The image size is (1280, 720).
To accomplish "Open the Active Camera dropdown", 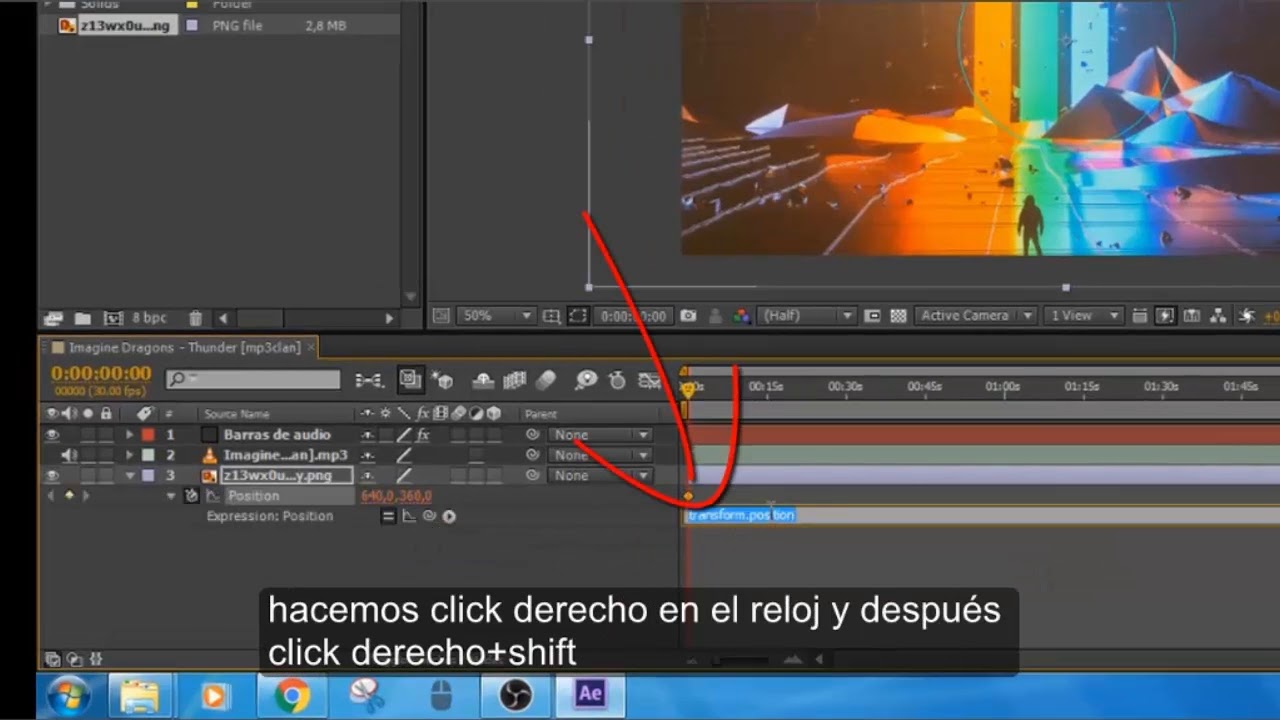I will [x=975, y=316].
